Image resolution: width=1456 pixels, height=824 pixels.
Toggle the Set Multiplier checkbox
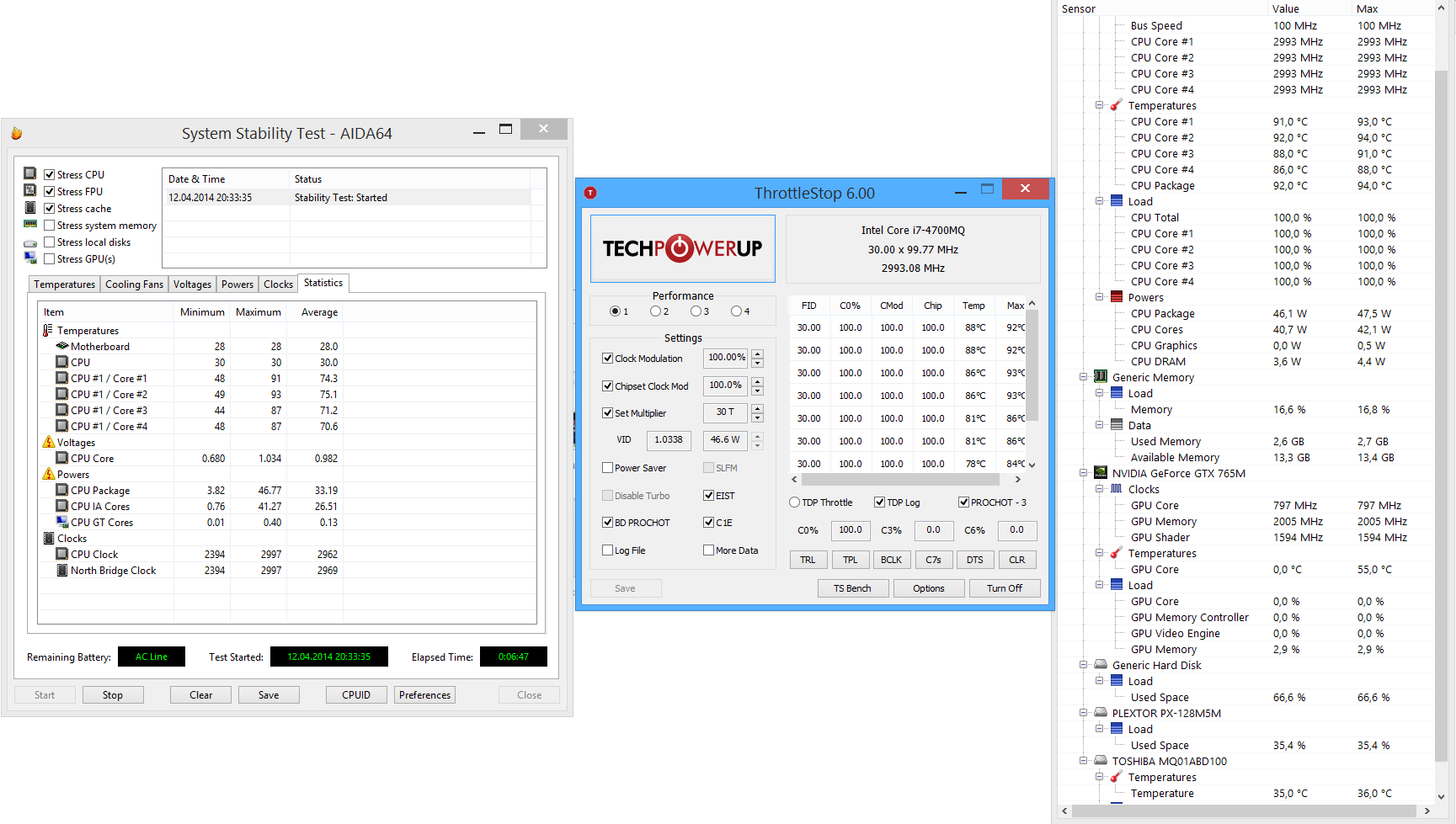[607, 412]
